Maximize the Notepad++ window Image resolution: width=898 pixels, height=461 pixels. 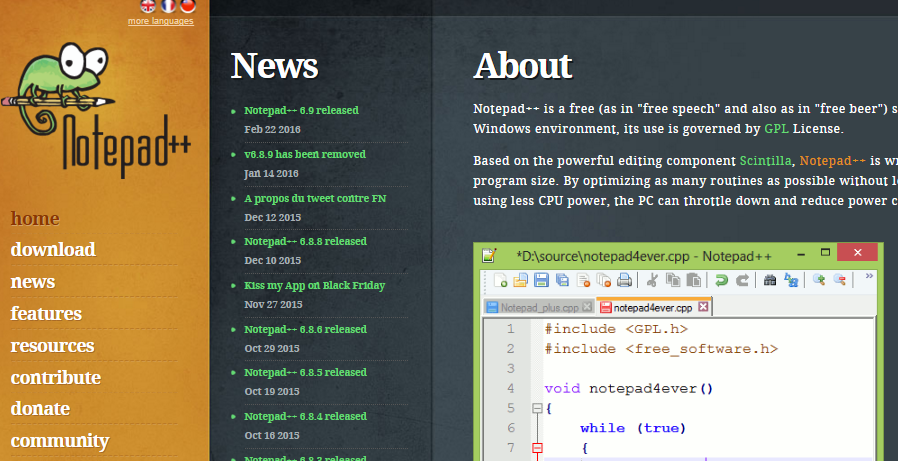coord(825,253)
